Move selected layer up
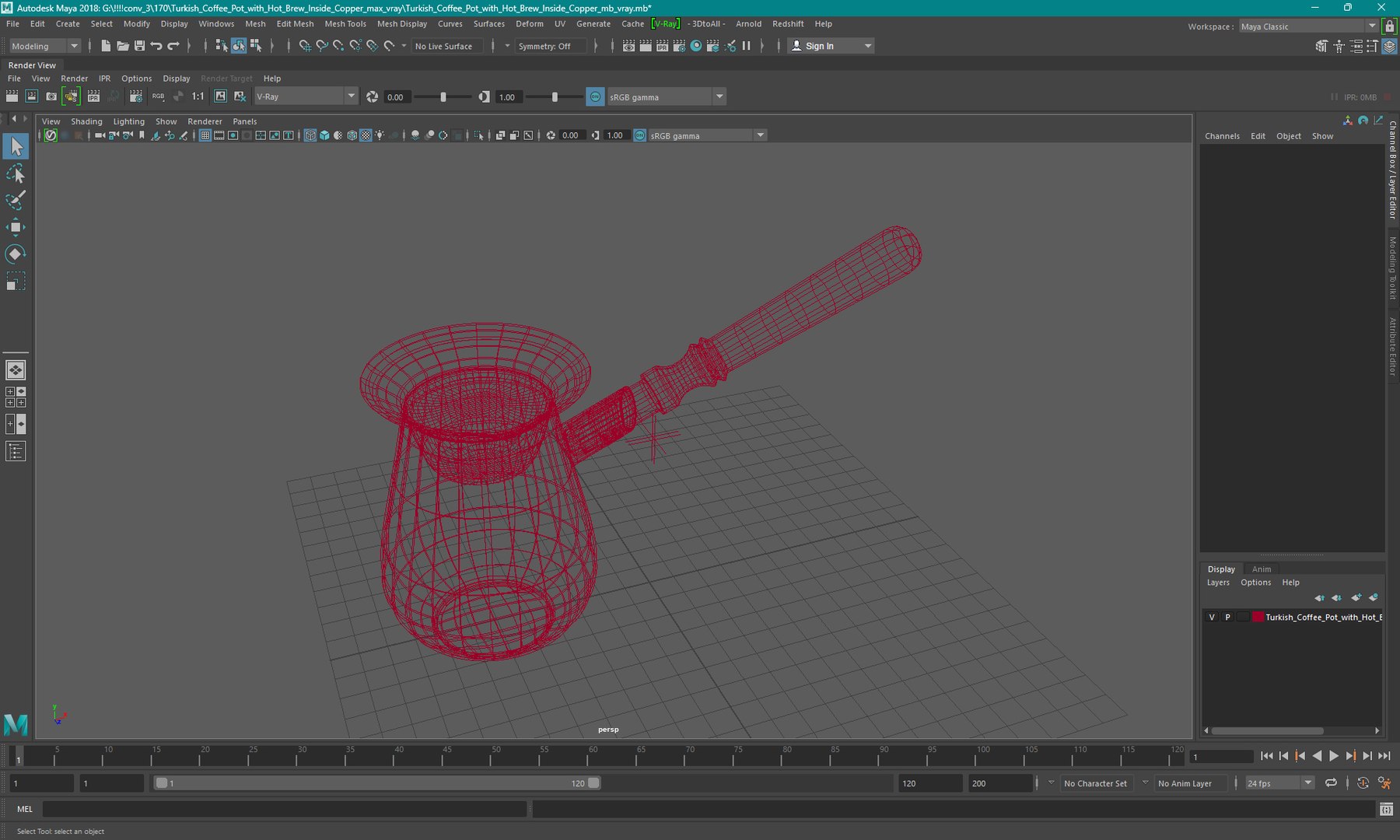The image size is (1400, 840). pos(1319,597)
